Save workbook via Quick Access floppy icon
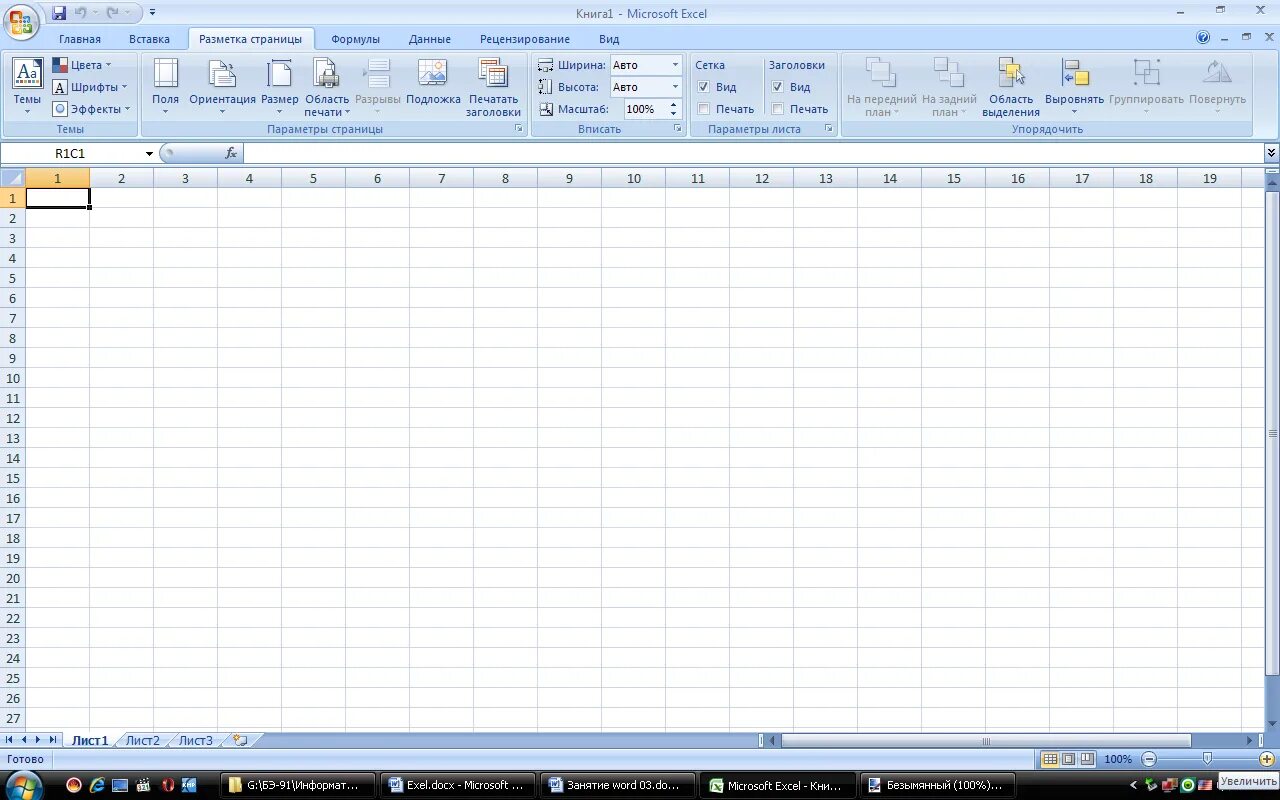Image resolution: width=1280 pixels, height=800 pixels. [x=59, y=13]
